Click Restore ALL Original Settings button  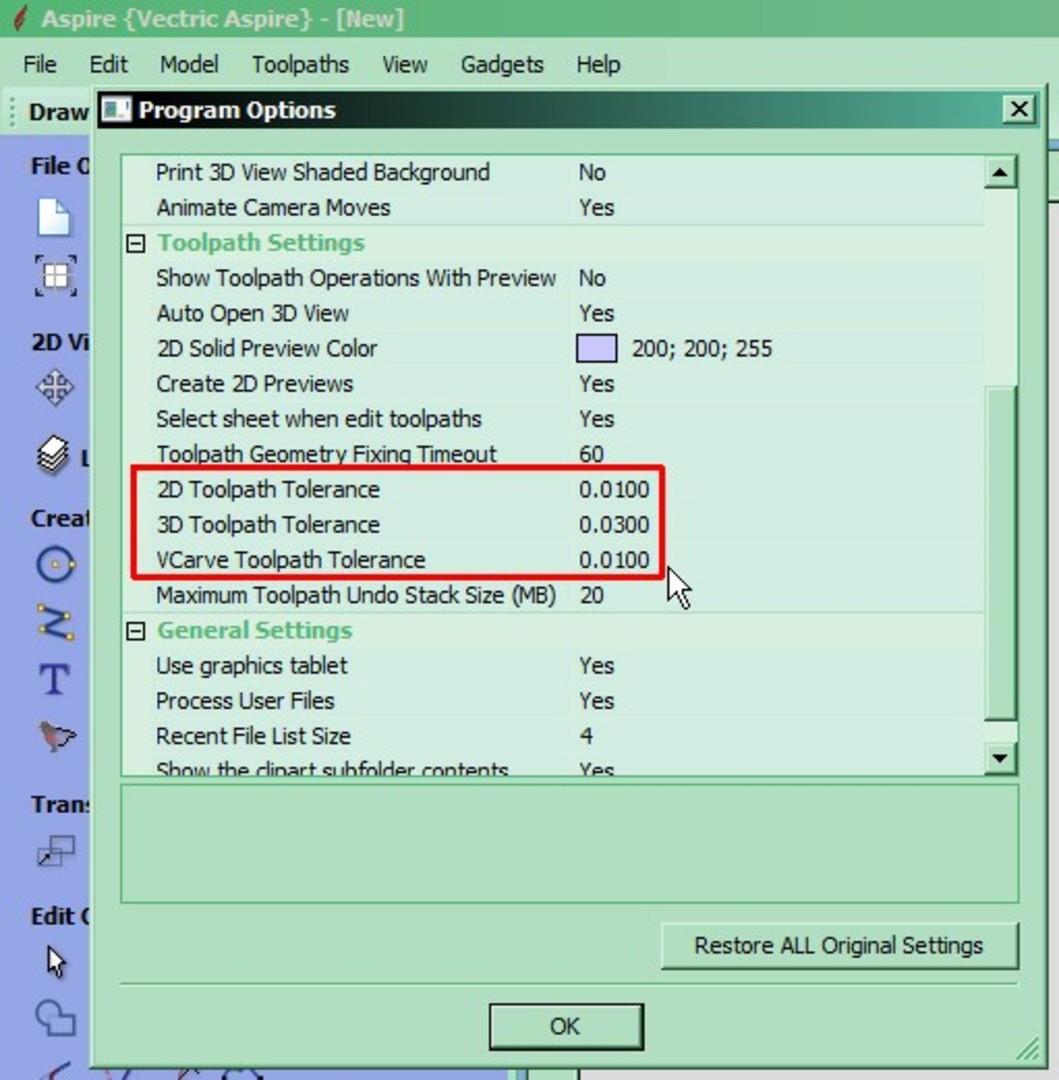coord(839,946)
